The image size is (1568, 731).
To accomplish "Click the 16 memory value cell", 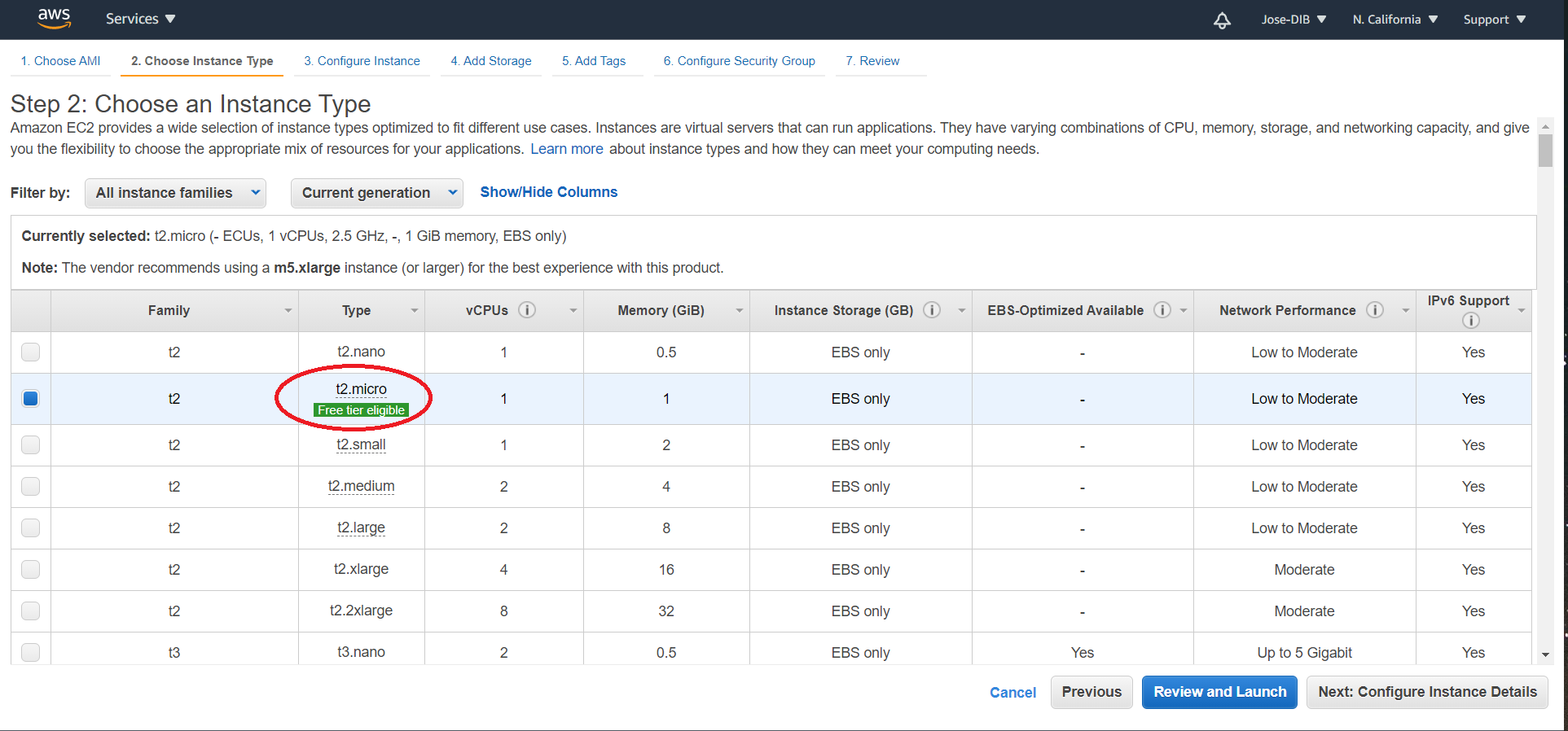I will (x=666, y=570).
